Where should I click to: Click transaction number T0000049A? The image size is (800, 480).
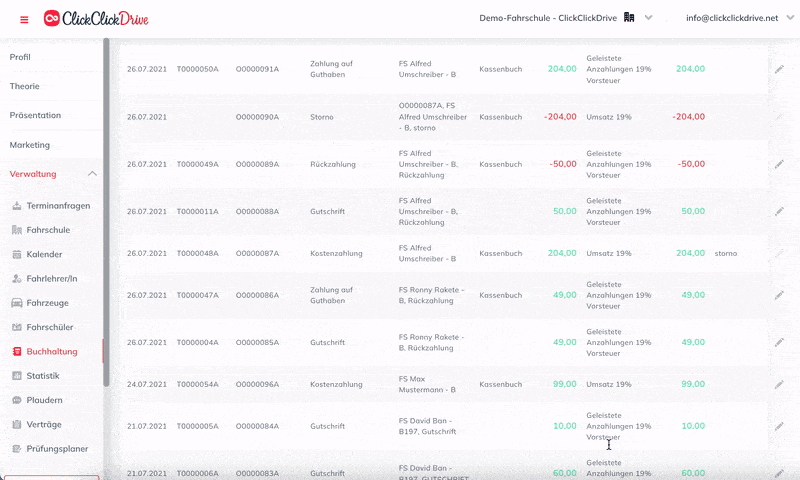197,164
